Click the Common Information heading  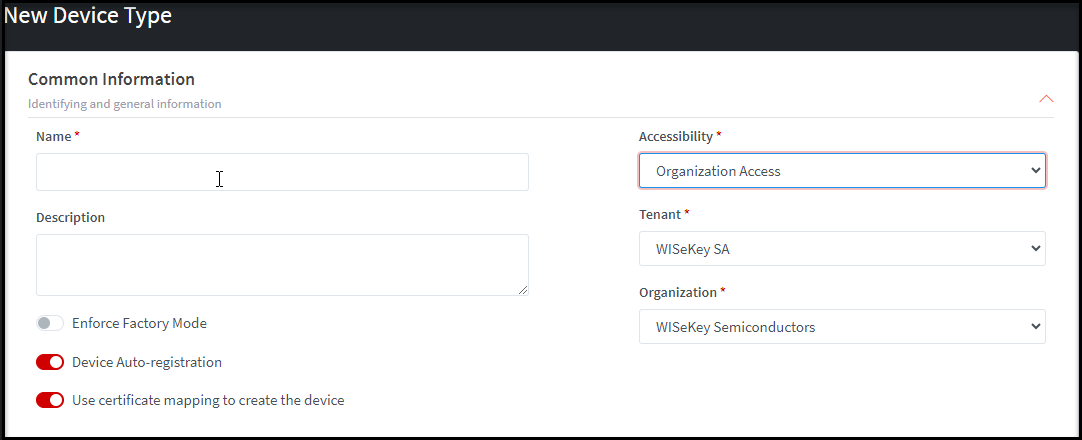(111, 79)
